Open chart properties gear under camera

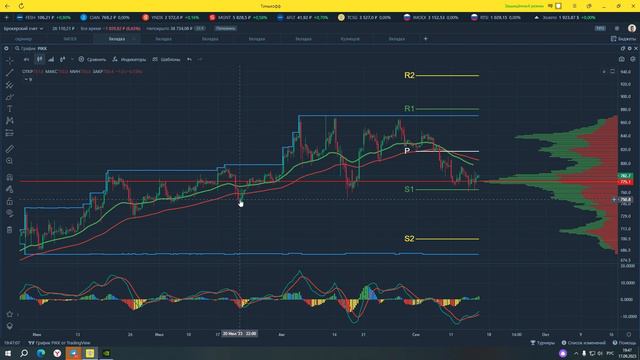[x=632, y=60]
